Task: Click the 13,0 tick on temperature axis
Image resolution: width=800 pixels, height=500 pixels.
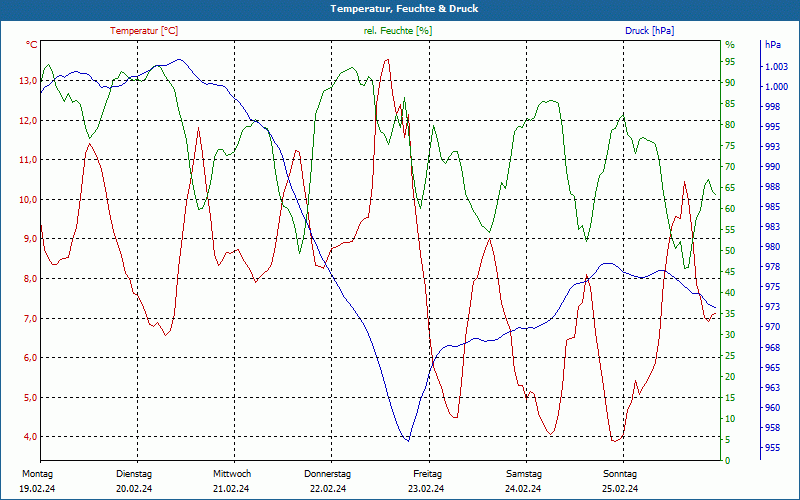Action: coord(28,81)
